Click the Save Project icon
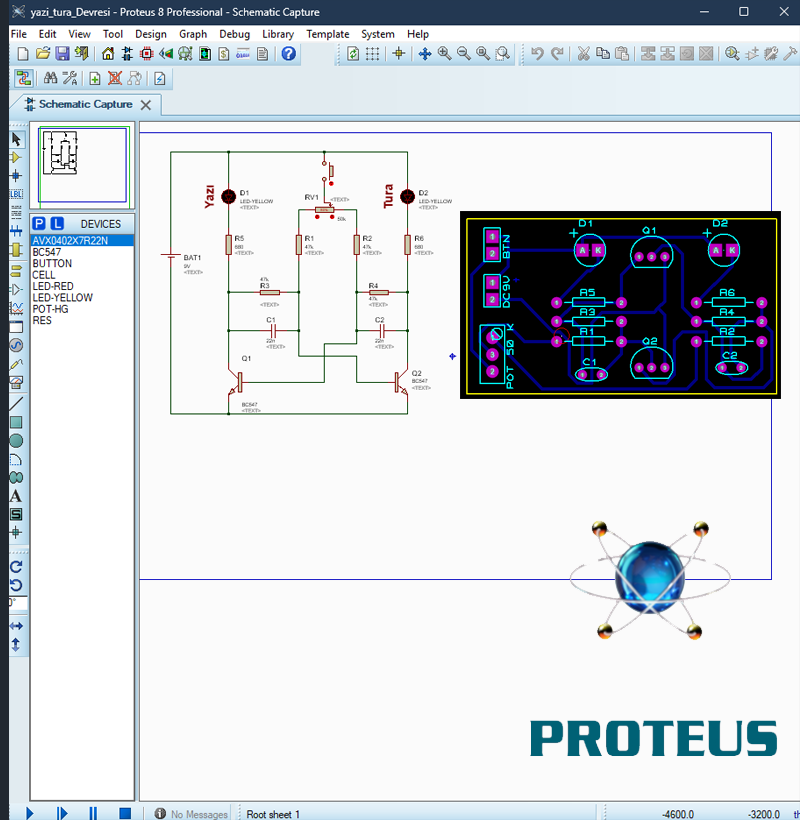Screen dimensions: 800x820 pyautogui.click(x=64, y=53)
